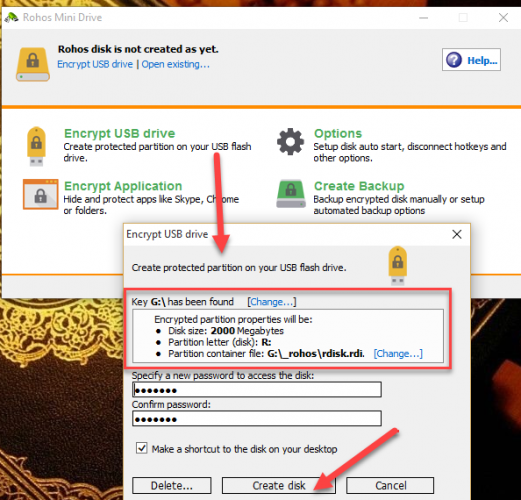Close the Encrypt USB drive dialog
Image resolution: width=521 pixels, height=500 pixels.
tap(457, 234)
